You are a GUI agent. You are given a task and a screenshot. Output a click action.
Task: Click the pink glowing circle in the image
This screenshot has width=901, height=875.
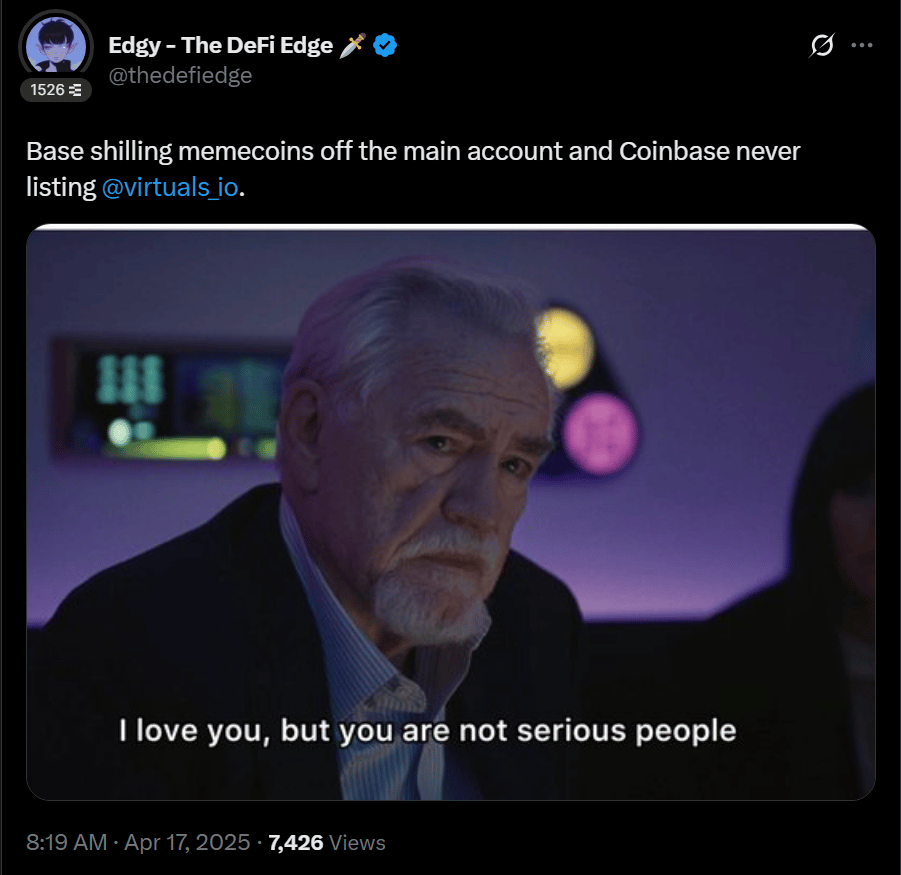tap(600, 432)
